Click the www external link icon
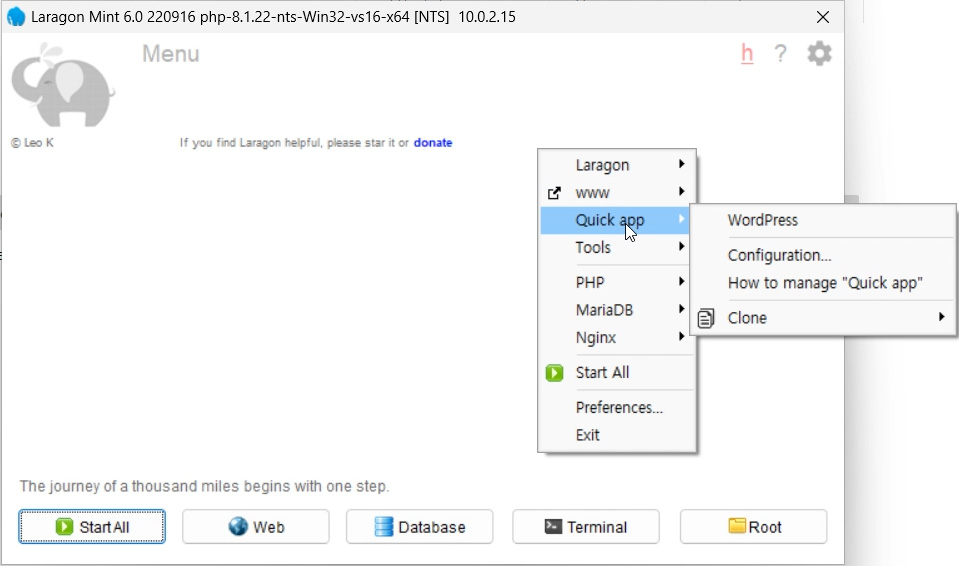This screenshot has height=566, width=959. coord(554,193)
